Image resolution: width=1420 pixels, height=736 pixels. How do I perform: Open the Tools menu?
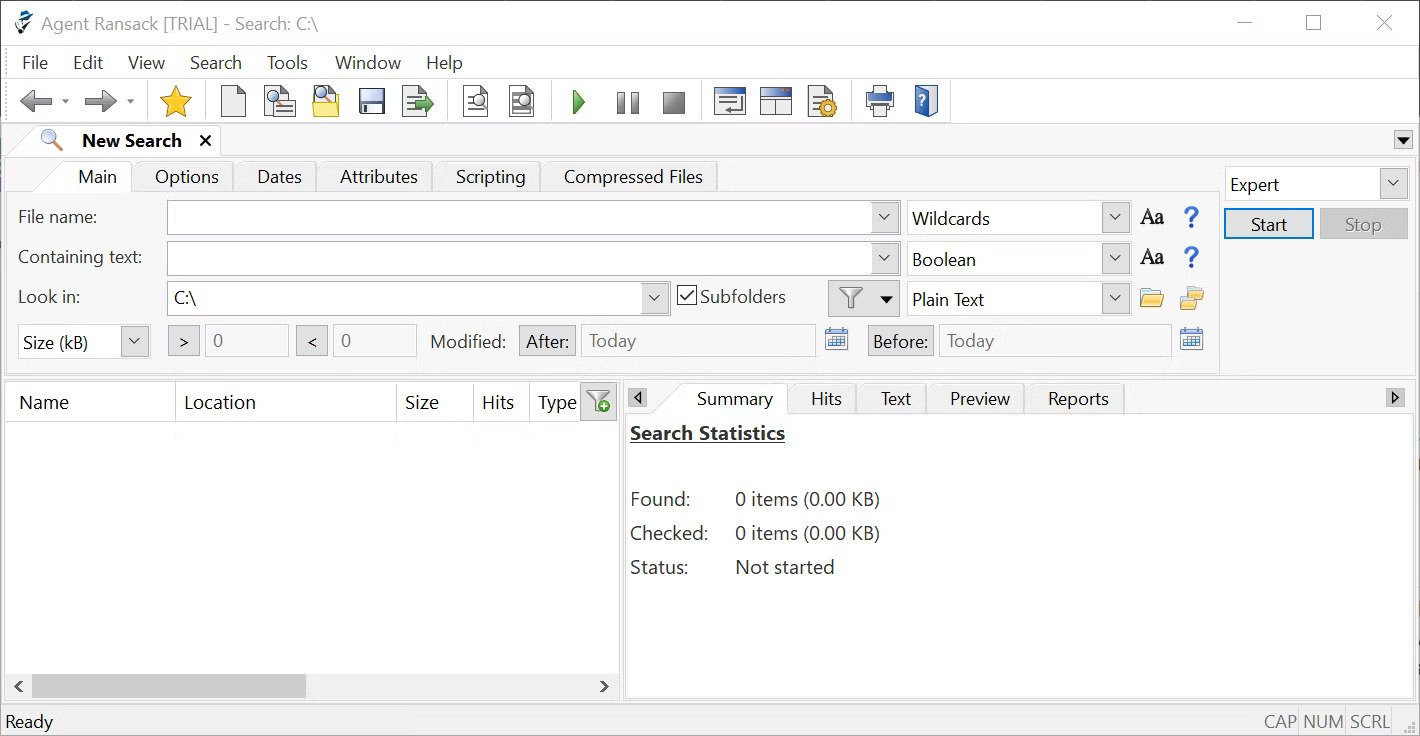click(287, 62)
